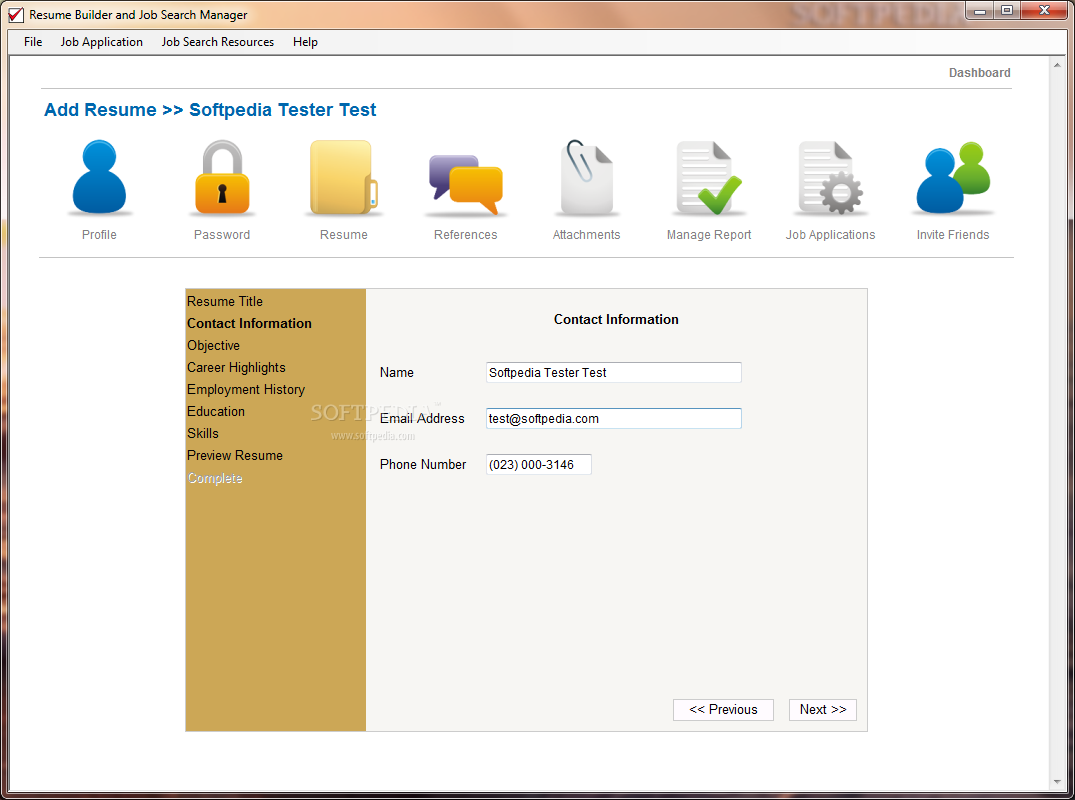Click the Resume label under folder
The height and width of the screenshot is (800, 1075).
(343, 234)
